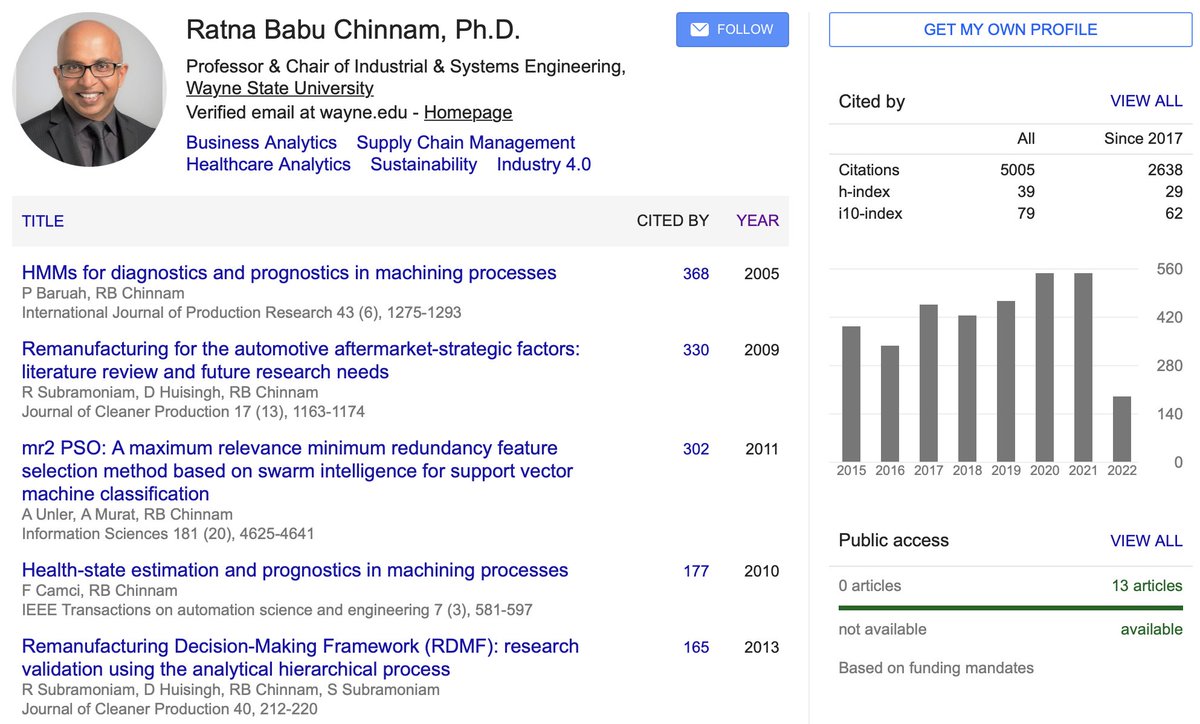Select the Business Analytics interest tag

[x=261, y=142]
